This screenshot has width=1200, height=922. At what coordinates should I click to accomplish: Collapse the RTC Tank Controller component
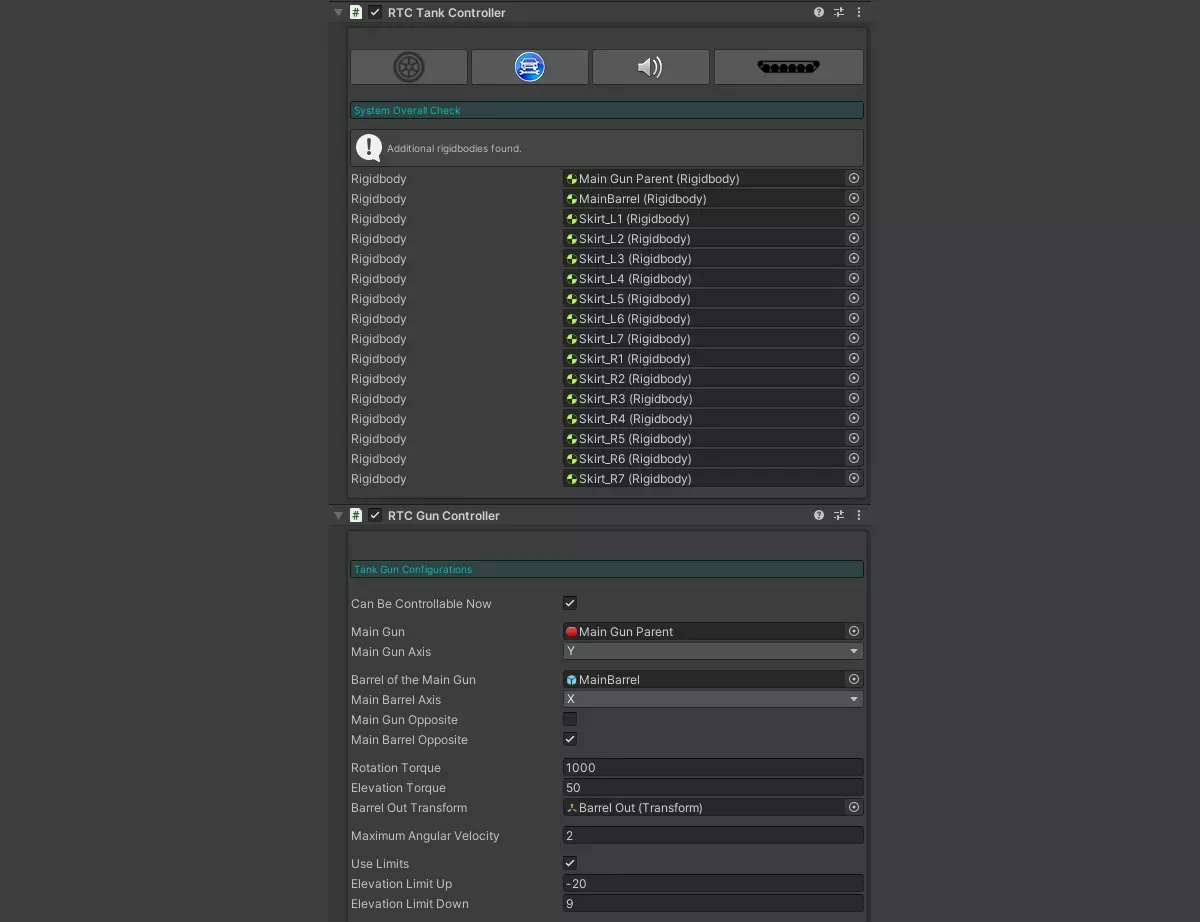coord(339,13)
